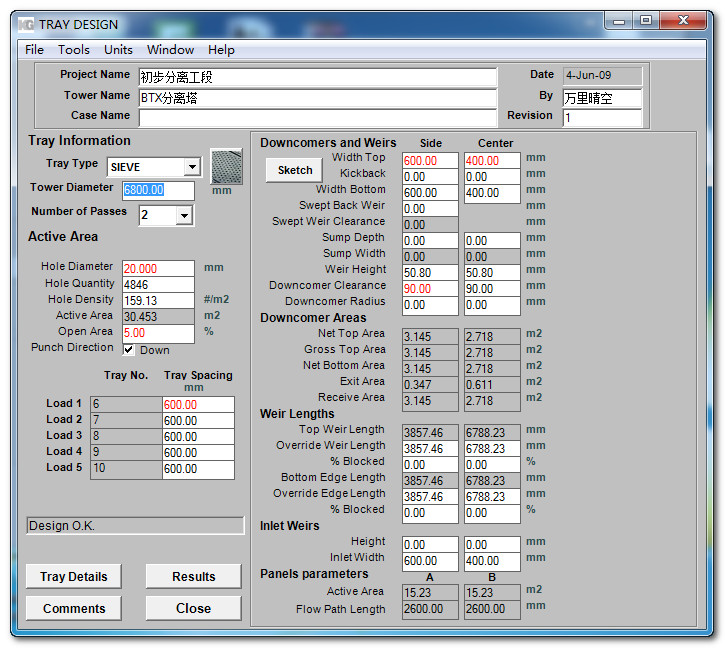Screen dimensions: 725x648
Task: Click Side Sump Depth field
Action: click(x=430, y=241)
